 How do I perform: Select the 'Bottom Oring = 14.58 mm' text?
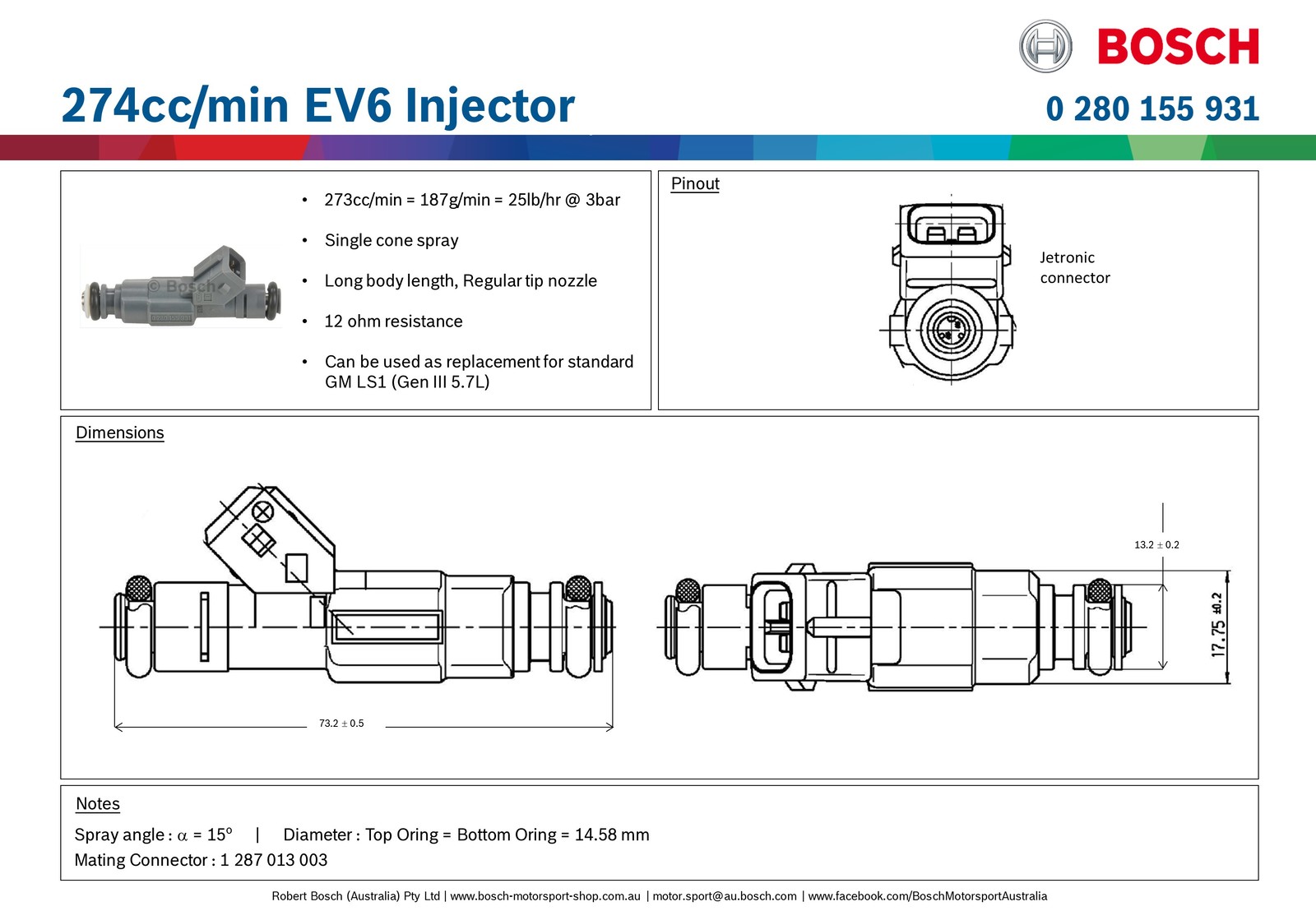(x=553, y=835)
